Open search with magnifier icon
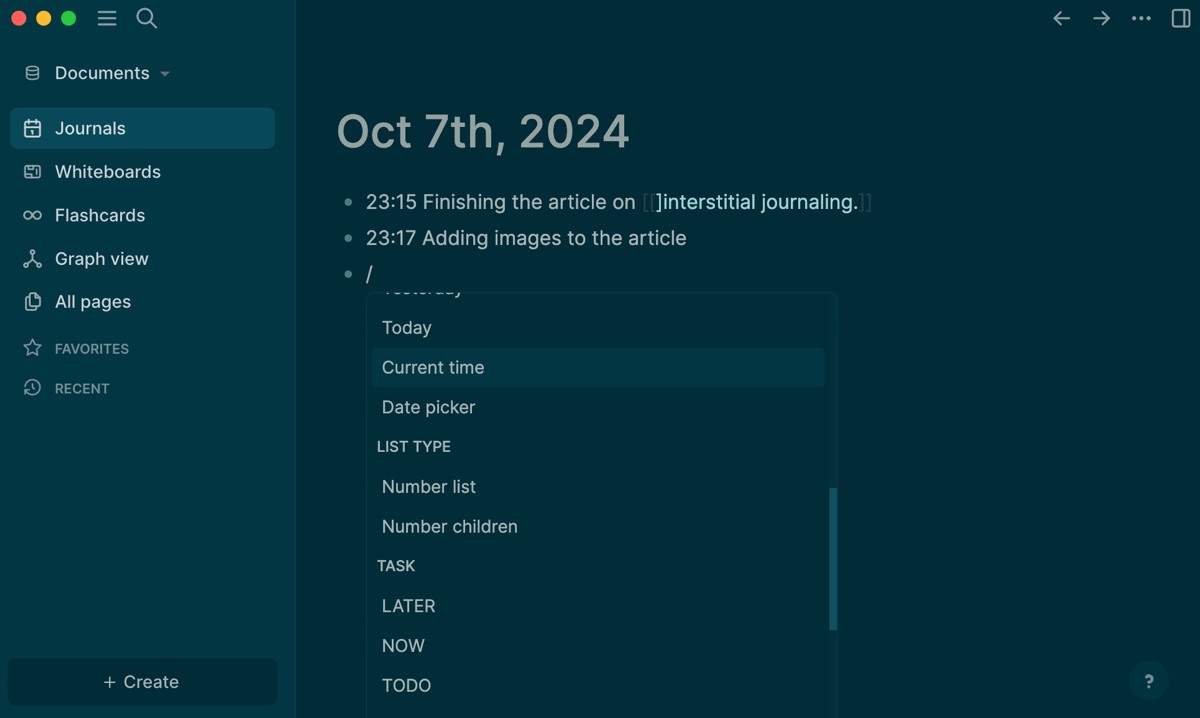This screenshot has height=718, width=1200. coord(147,18)
